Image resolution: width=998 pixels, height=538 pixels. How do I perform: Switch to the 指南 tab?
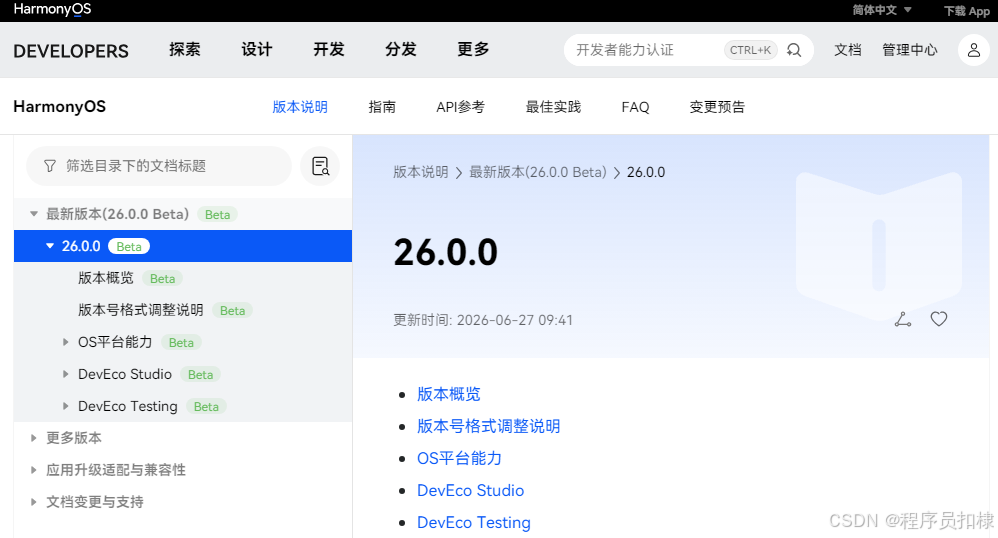pos(382,107)
